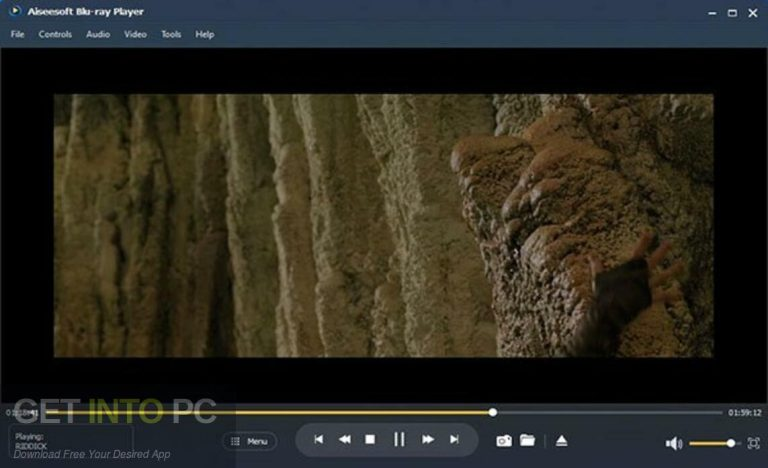The image size is (768, 468).
Task: Click the fast forward button
Action: [x=427, y=440]
